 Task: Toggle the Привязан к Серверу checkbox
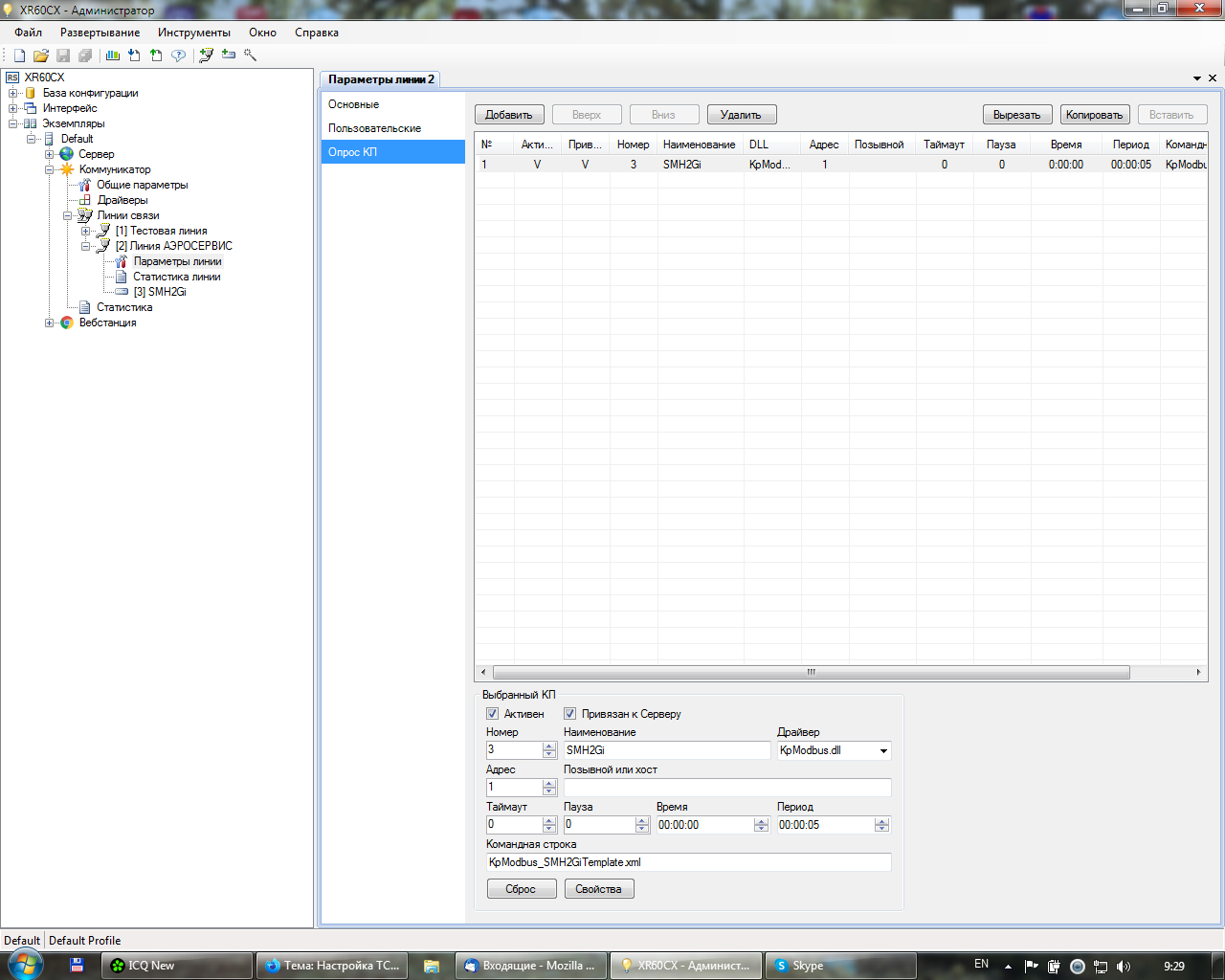pos(569,714)
